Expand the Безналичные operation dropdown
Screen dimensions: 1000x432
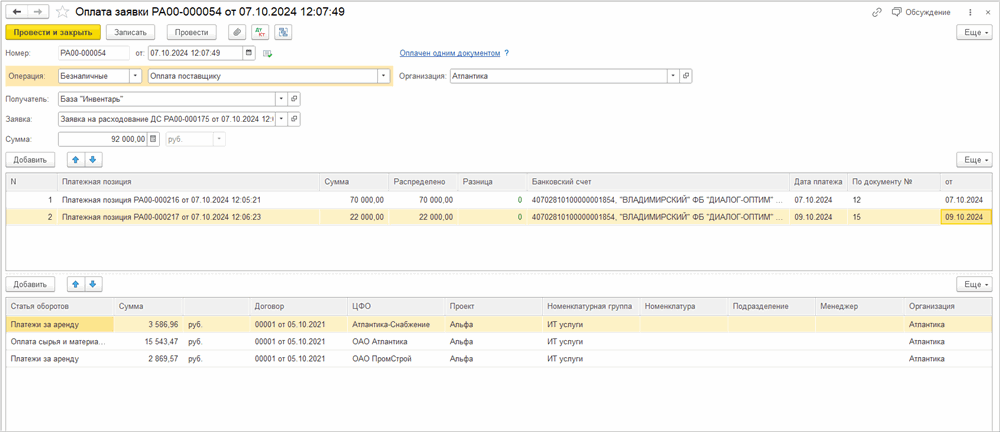point(135,76)
